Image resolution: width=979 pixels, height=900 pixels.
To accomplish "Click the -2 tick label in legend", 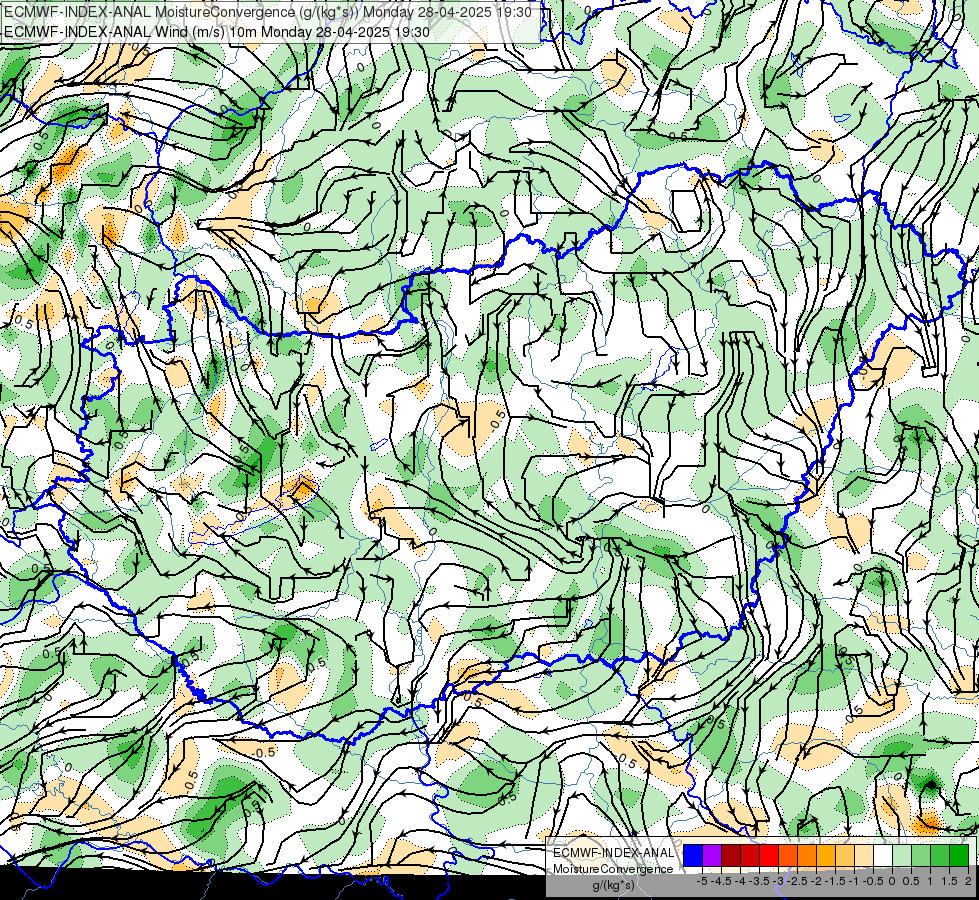I will pos(817,881).
